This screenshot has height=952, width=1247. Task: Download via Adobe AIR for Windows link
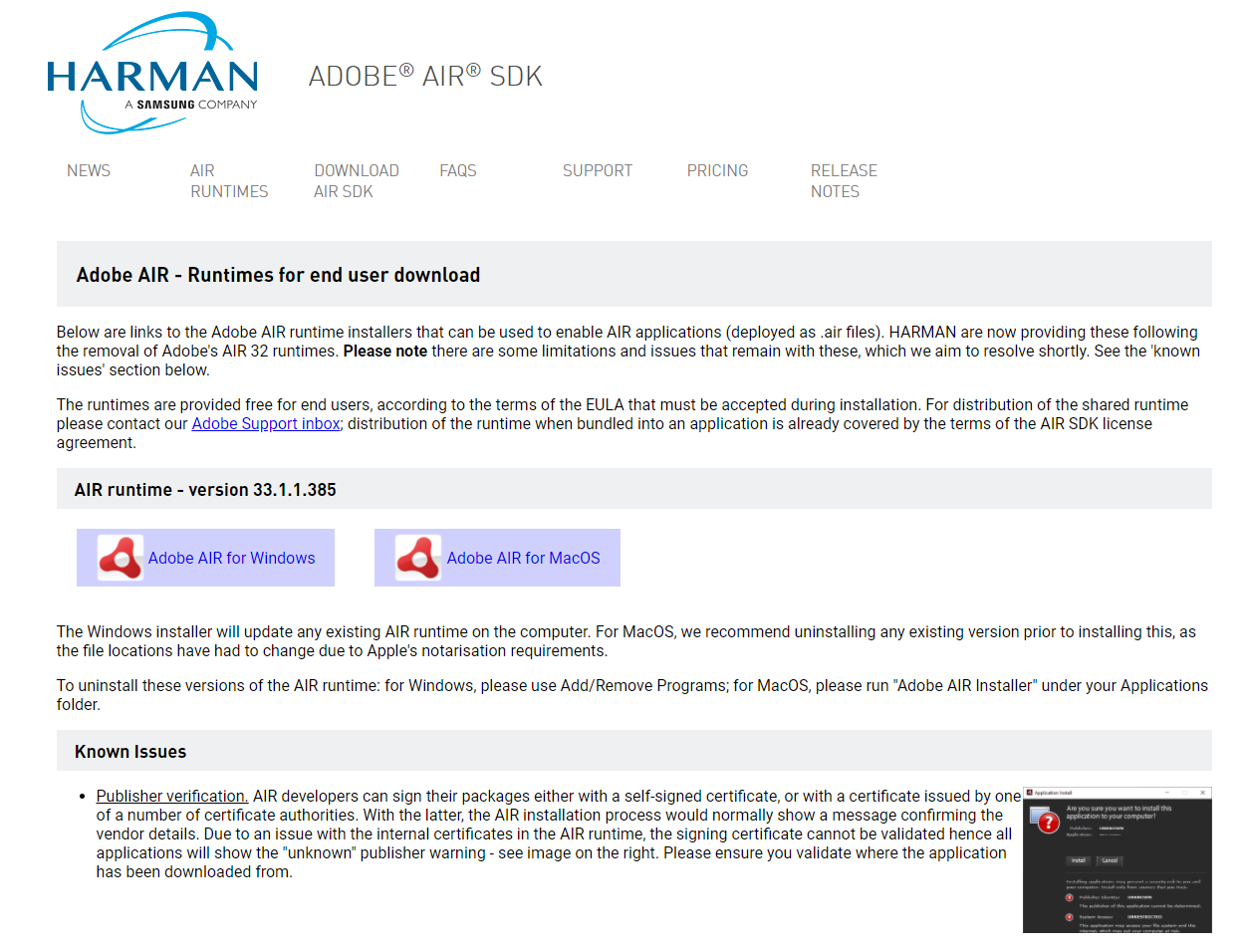click(231, 559)
